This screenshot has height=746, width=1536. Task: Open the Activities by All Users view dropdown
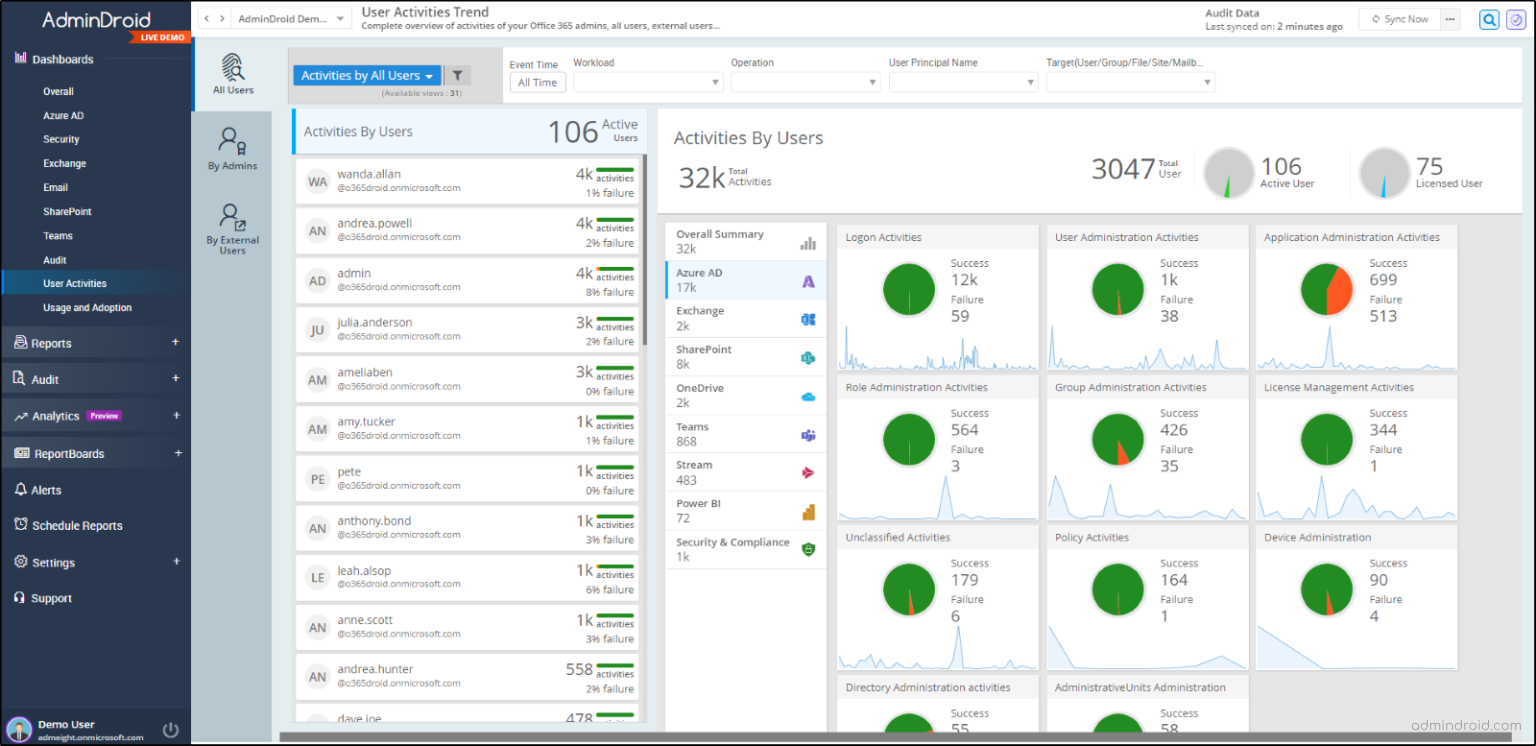coord(368,74)
